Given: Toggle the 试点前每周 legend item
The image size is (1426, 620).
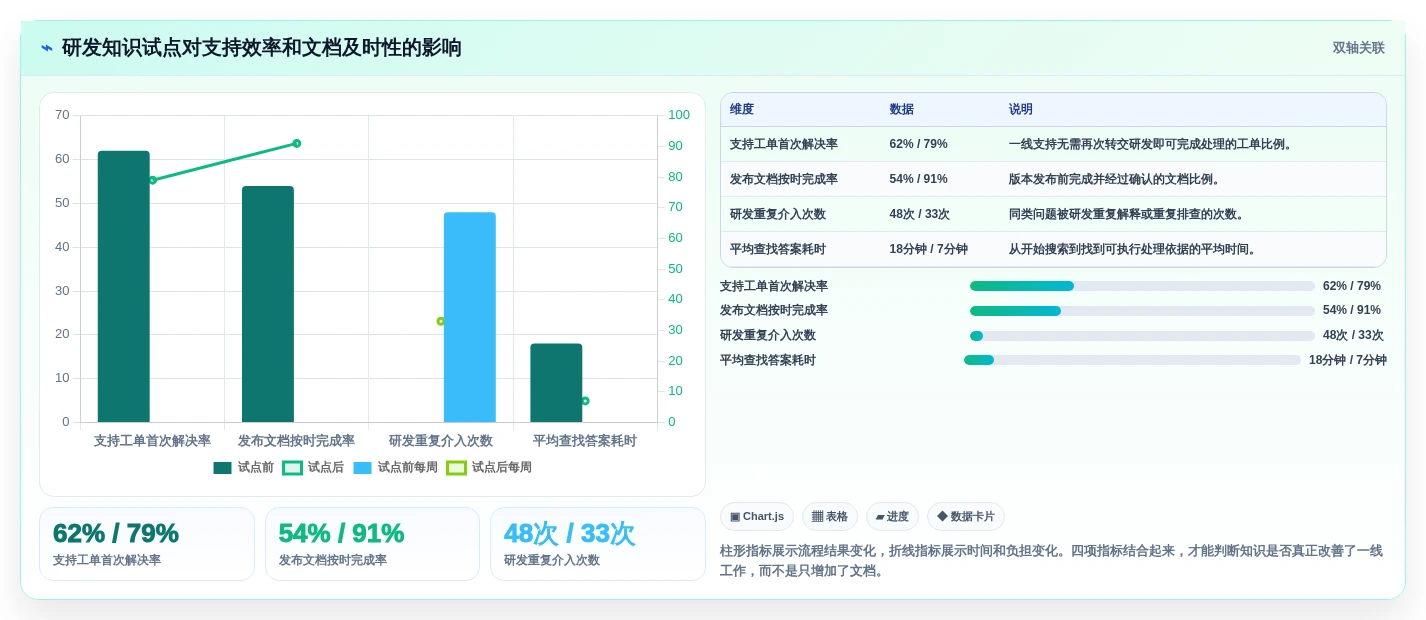Looking at the screenshot, I should point(395,467).
